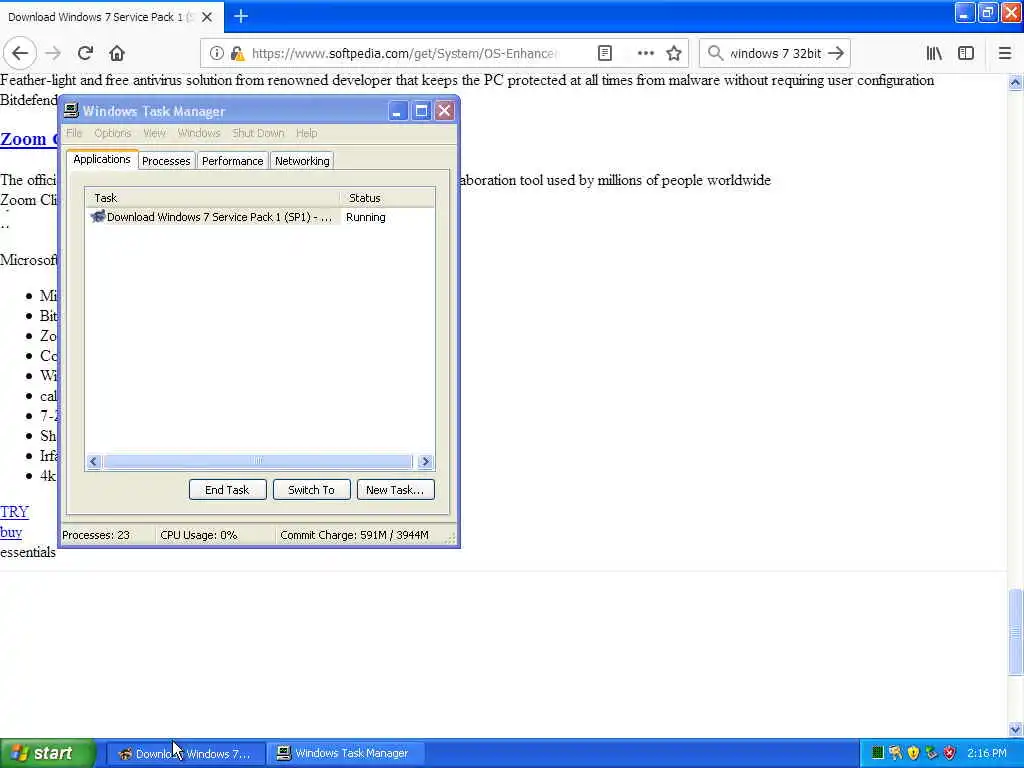Open the Firefox home page icon
The height and width of the screenshot is (768, 1024).
(x=117, y=54)
